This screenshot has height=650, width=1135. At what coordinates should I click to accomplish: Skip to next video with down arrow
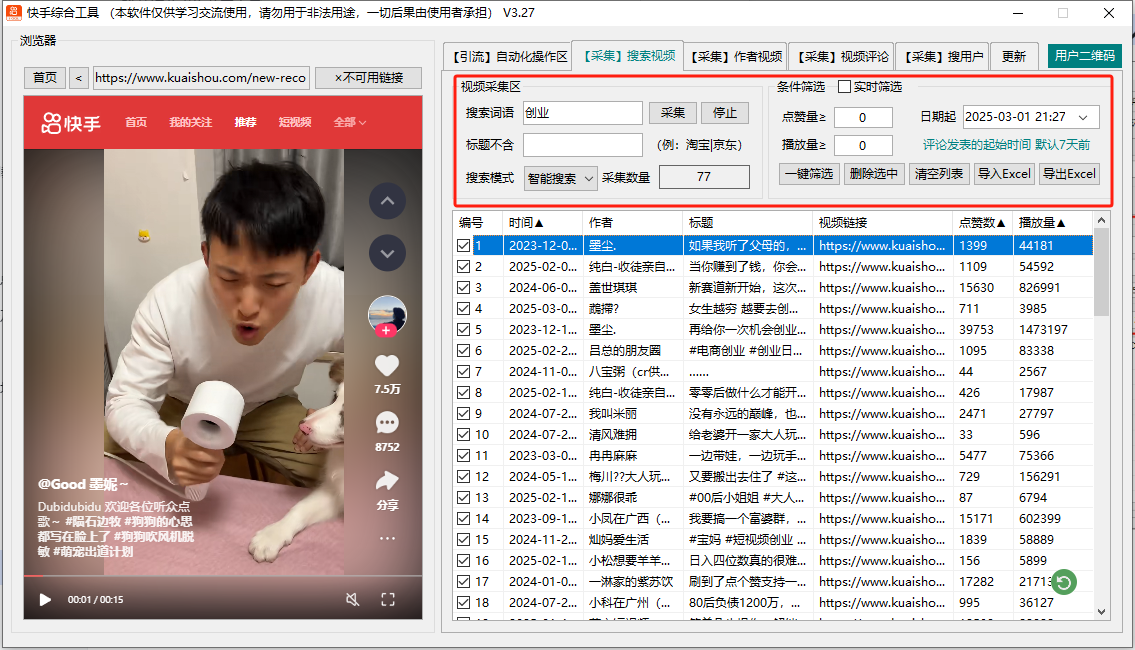(387, 253)
